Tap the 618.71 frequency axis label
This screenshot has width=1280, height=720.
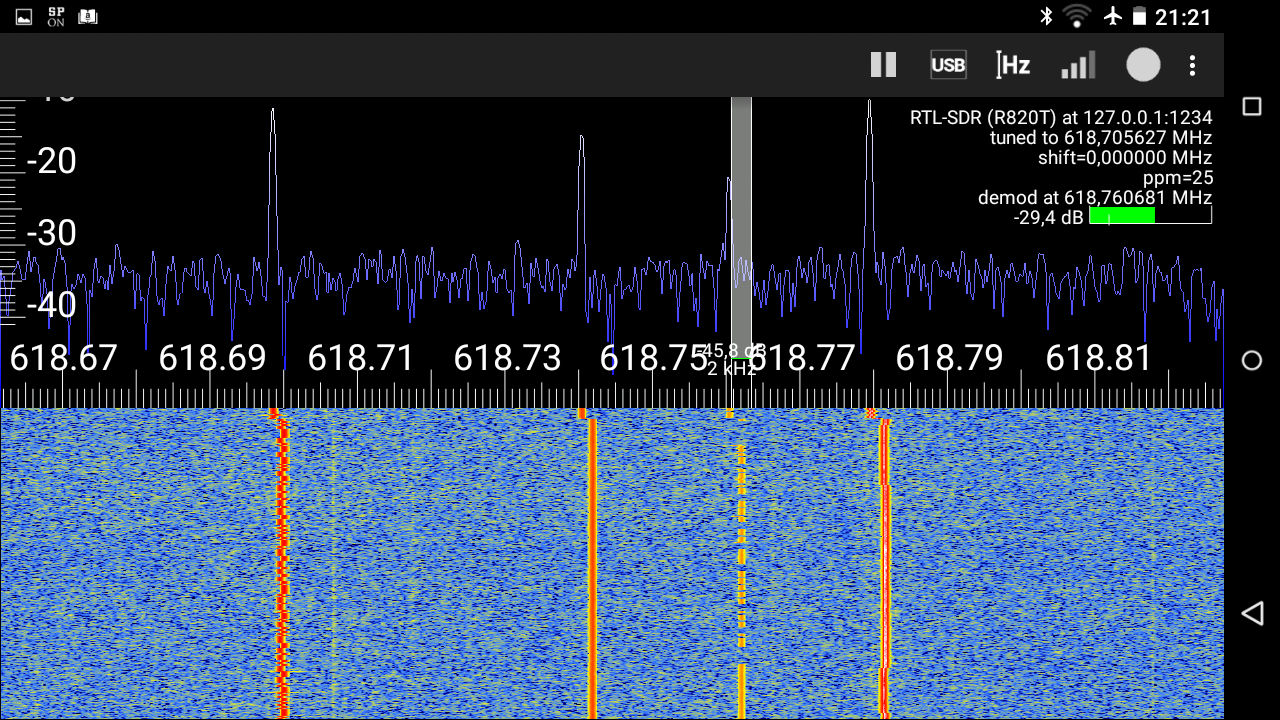click(x=361, y=358)
